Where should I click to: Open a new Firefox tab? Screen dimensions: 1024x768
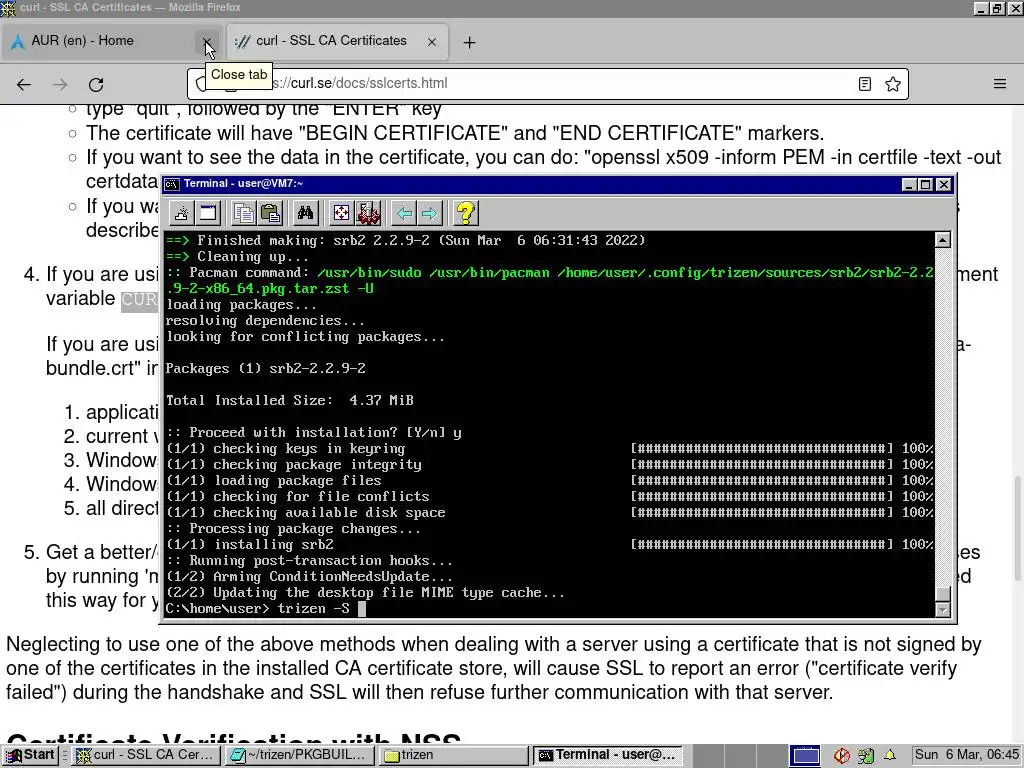click(469, 42)
